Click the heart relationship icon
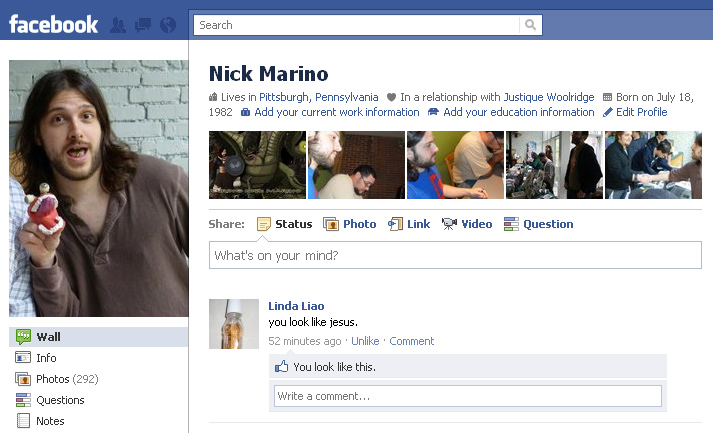 (x=391, y=97)
